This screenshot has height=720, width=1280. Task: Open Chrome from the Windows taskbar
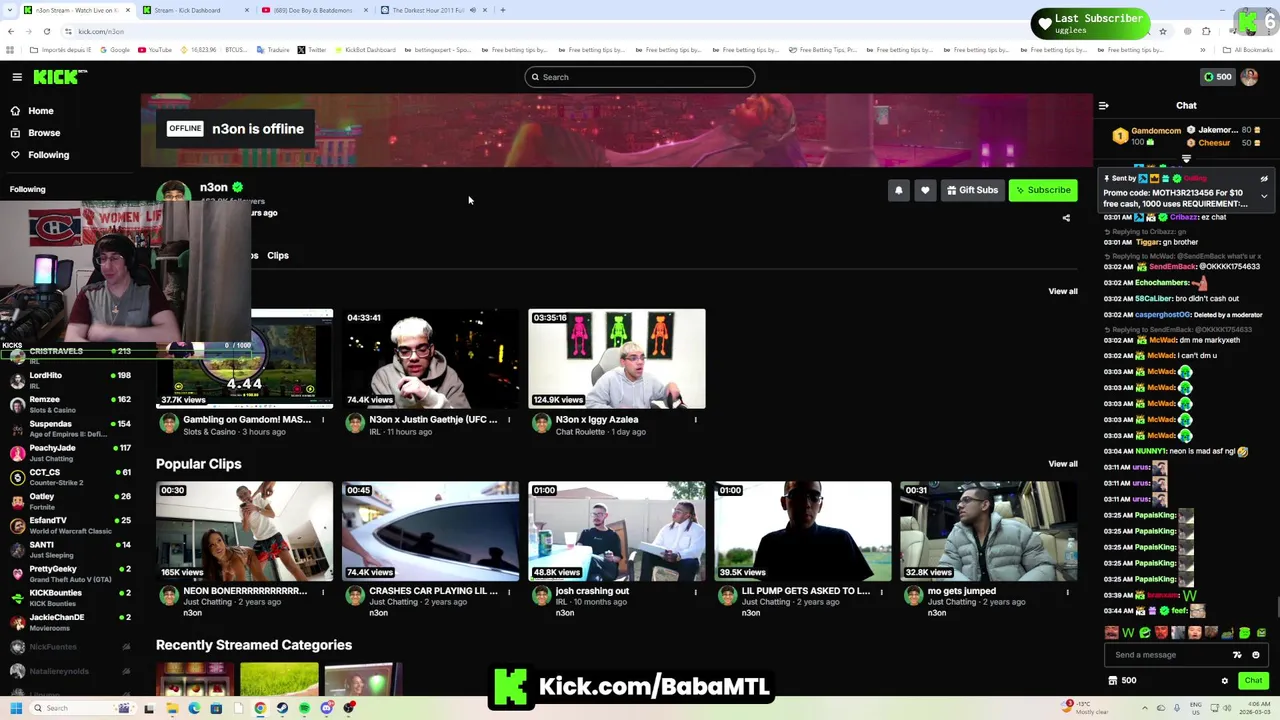[260, 708]
